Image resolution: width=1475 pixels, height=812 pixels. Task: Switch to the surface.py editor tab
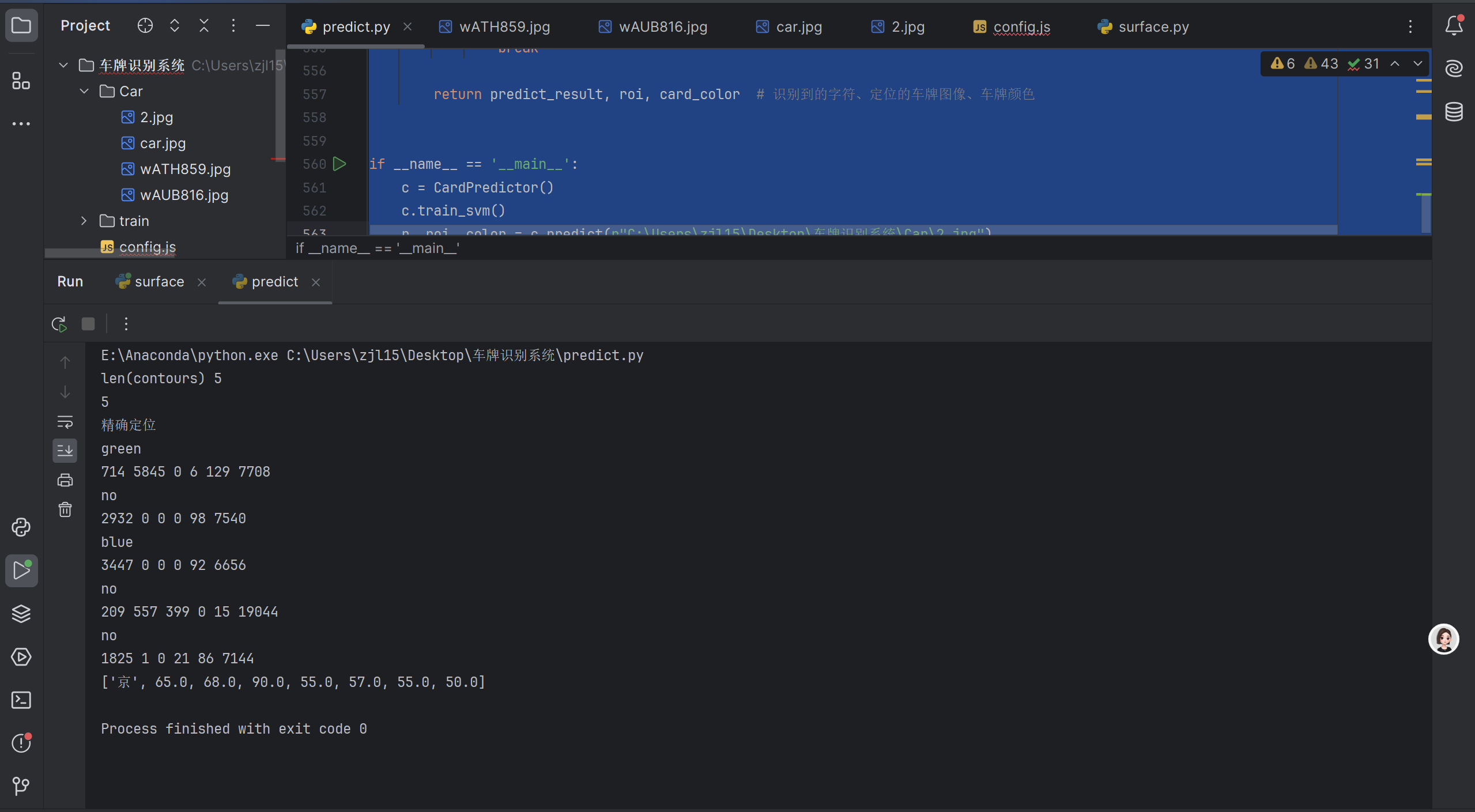coord(1153,27)
